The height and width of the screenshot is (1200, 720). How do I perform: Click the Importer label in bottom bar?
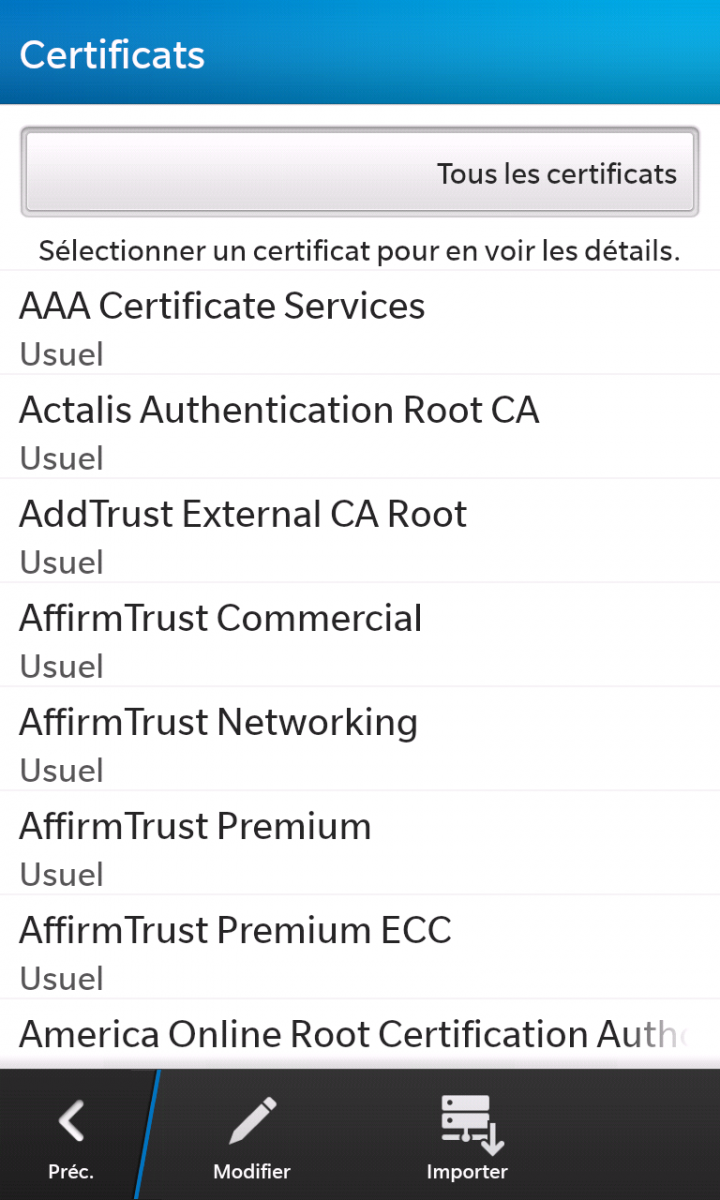(467, 1172)
